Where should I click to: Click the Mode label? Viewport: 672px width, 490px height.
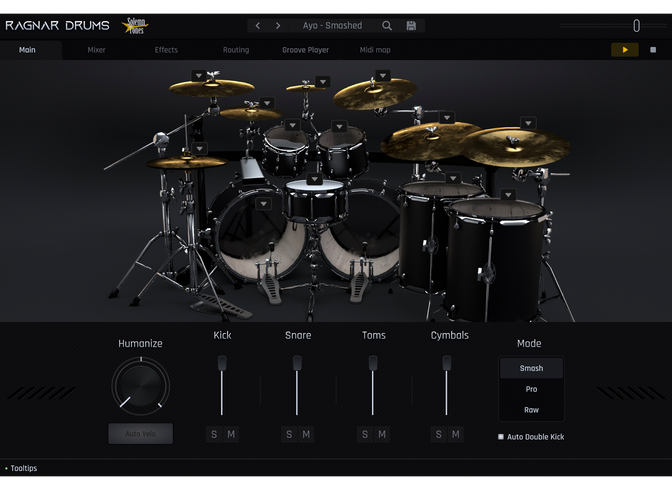pyautogui.click(x=529, y=343)
